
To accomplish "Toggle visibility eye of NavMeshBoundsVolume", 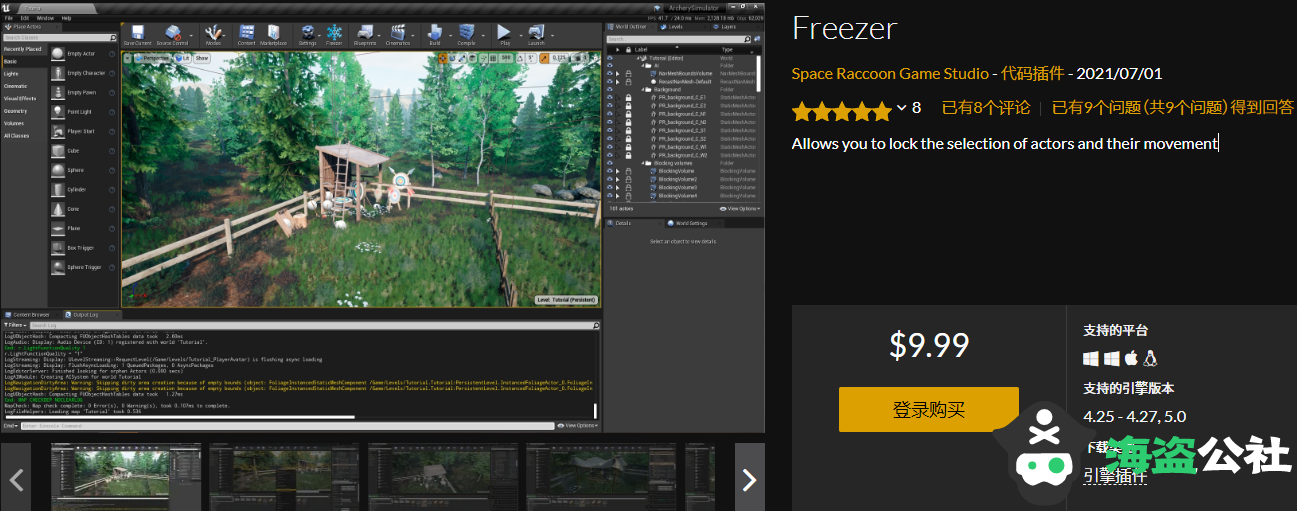I will (x=610, y=73).
